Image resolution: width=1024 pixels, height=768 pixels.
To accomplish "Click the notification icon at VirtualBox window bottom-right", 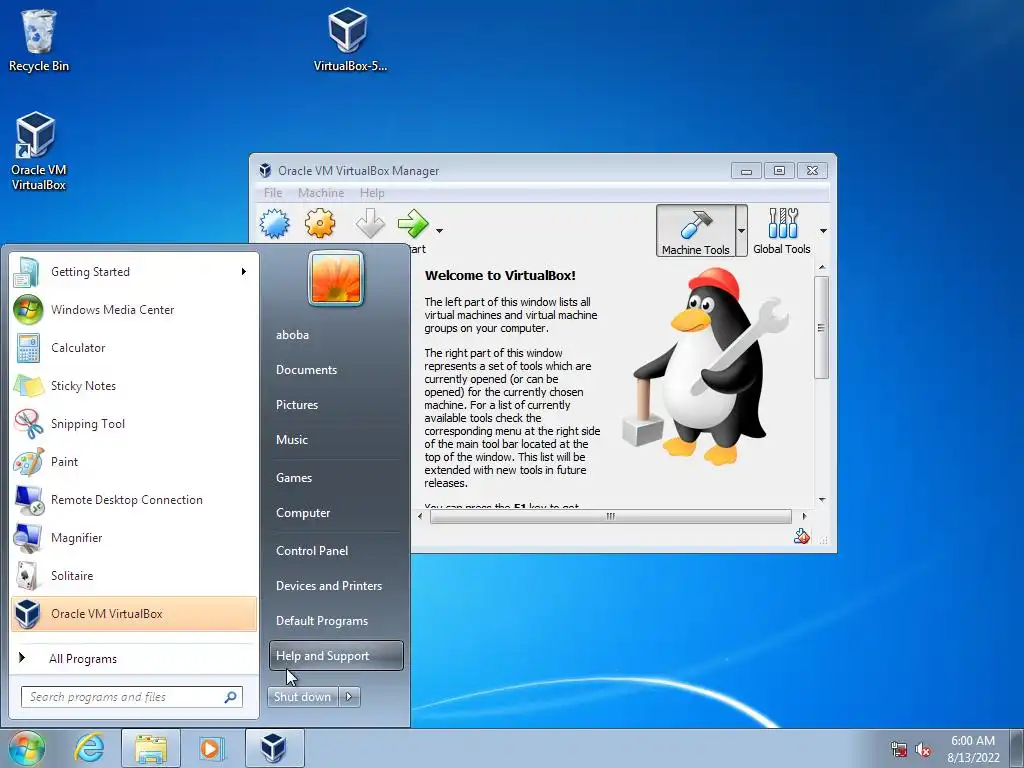I will point(802,537).
